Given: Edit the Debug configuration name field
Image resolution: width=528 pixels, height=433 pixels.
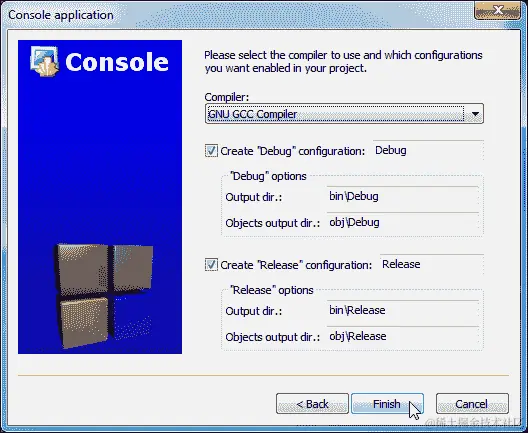Looking at the screenshot, I should (x=428, y=150).
